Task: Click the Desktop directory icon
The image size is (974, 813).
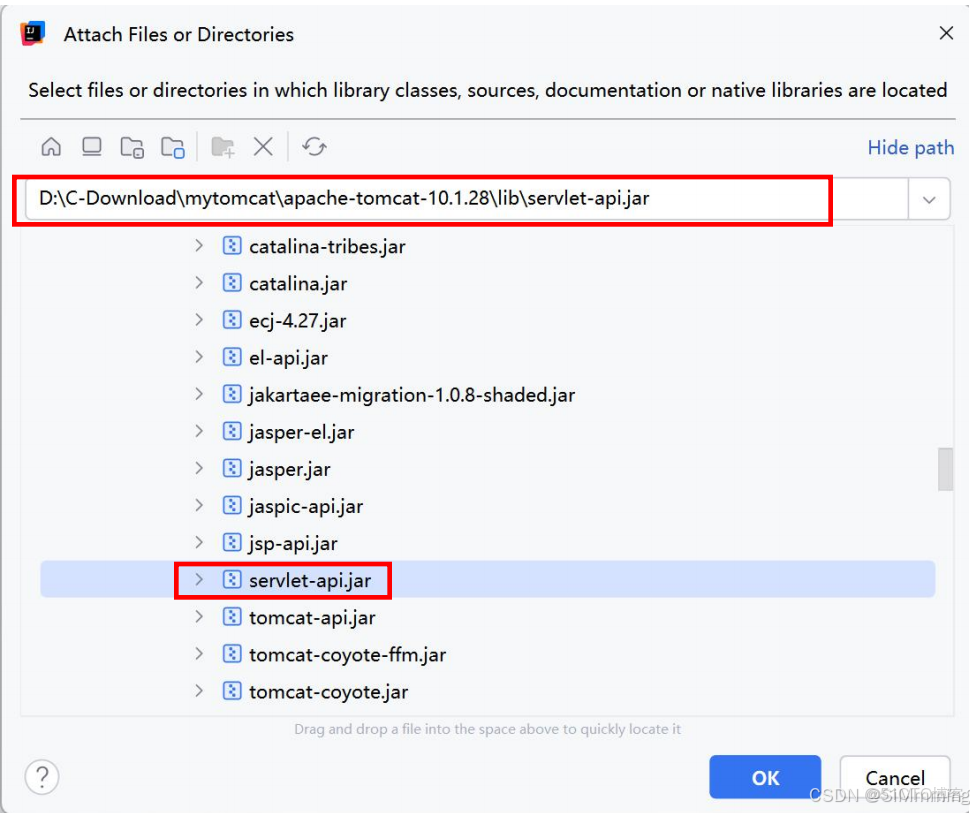Action: pos(91,146)
